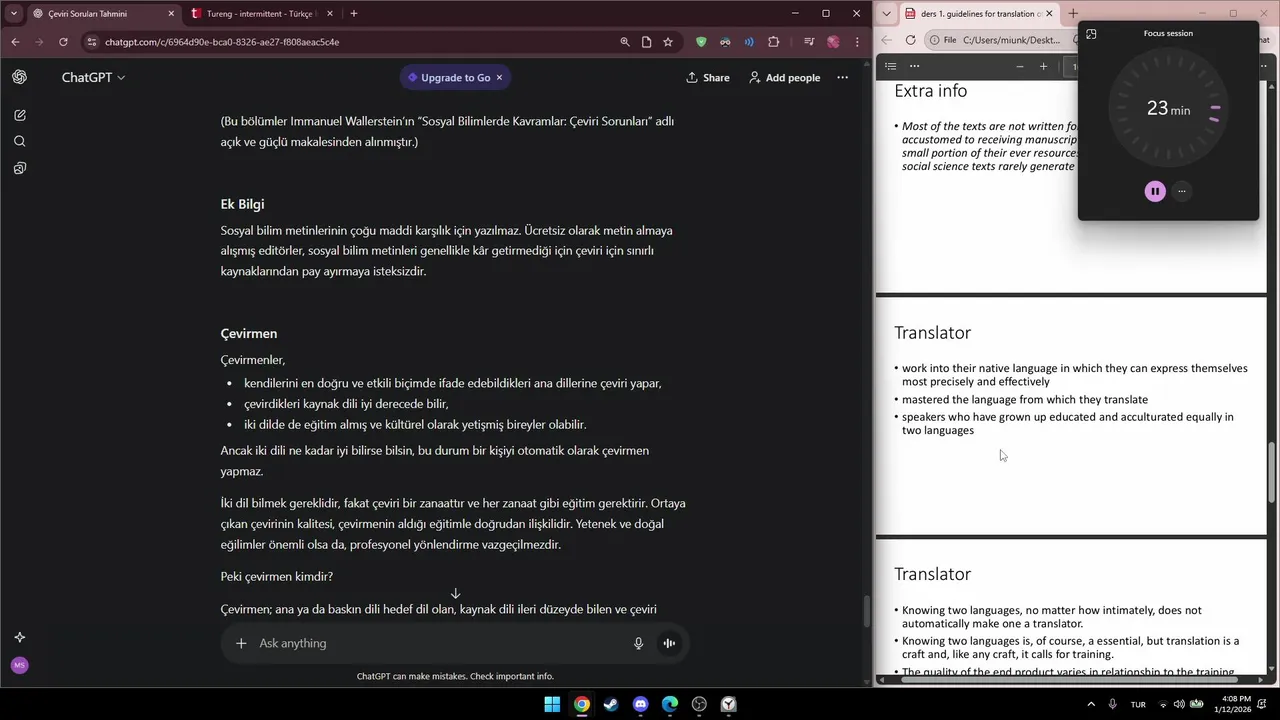This screenshot has width=1280, height=720.
Task: Open ChatGPT model selector dropdown
Action: (x=93, y=77)
